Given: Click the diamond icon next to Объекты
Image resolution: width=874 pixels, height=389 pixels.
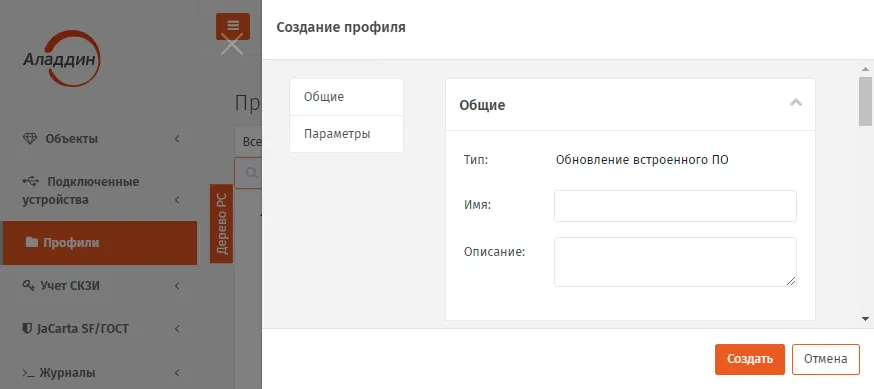Looking at the screenshot, I should pos(30,139).
